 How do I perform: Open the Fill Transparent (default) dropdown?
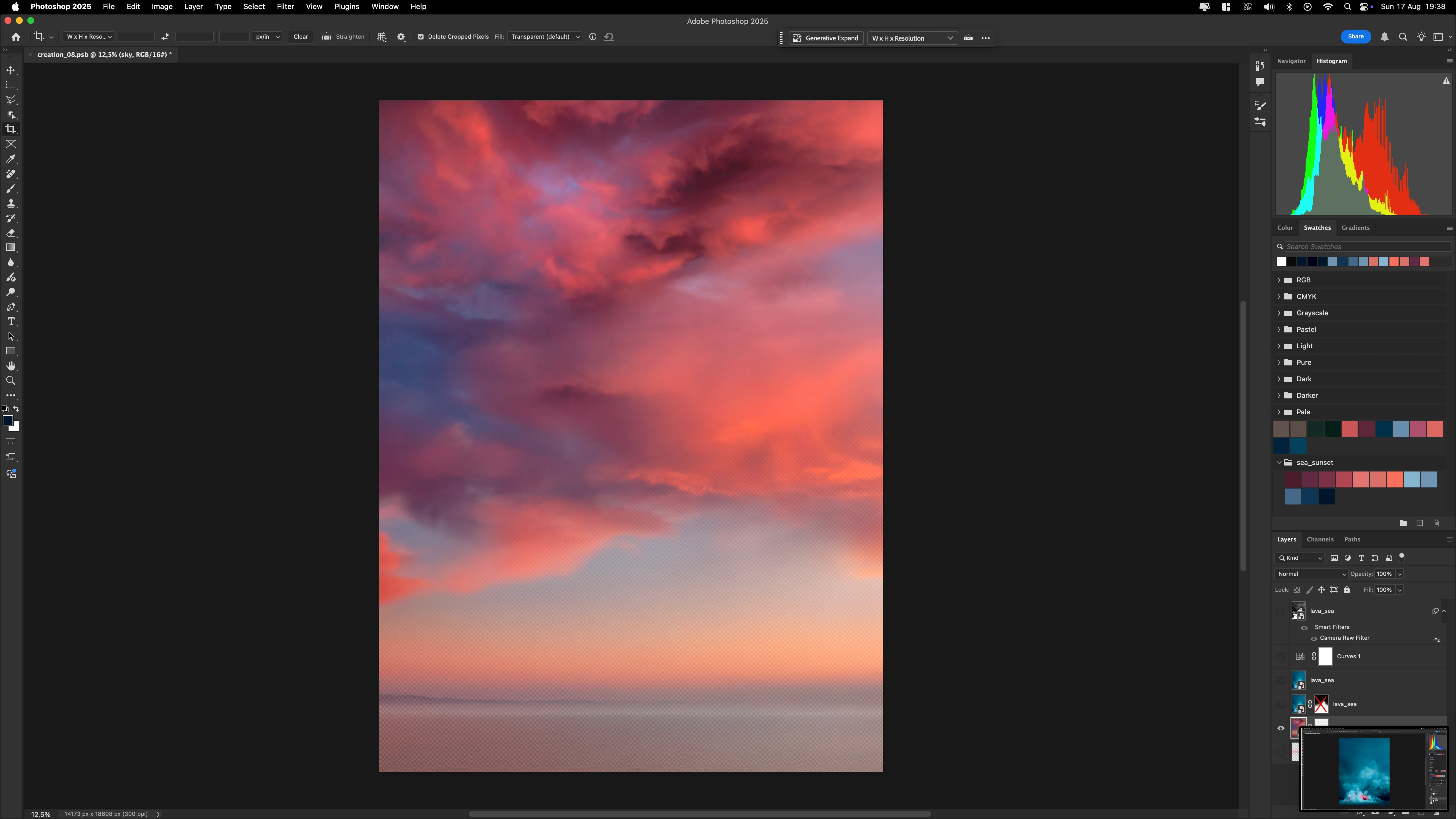[x=545, y=37]
